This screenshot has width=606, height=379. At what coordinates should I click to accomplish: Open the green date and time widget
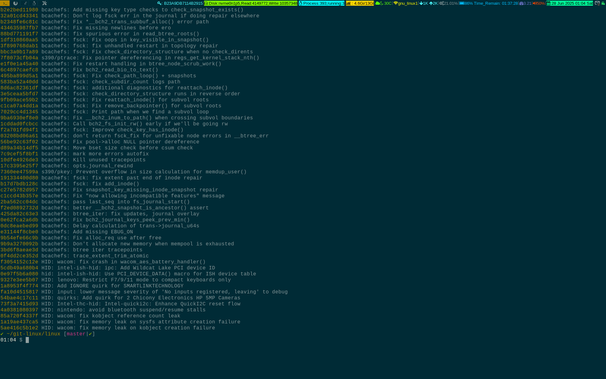coord(570,3)
